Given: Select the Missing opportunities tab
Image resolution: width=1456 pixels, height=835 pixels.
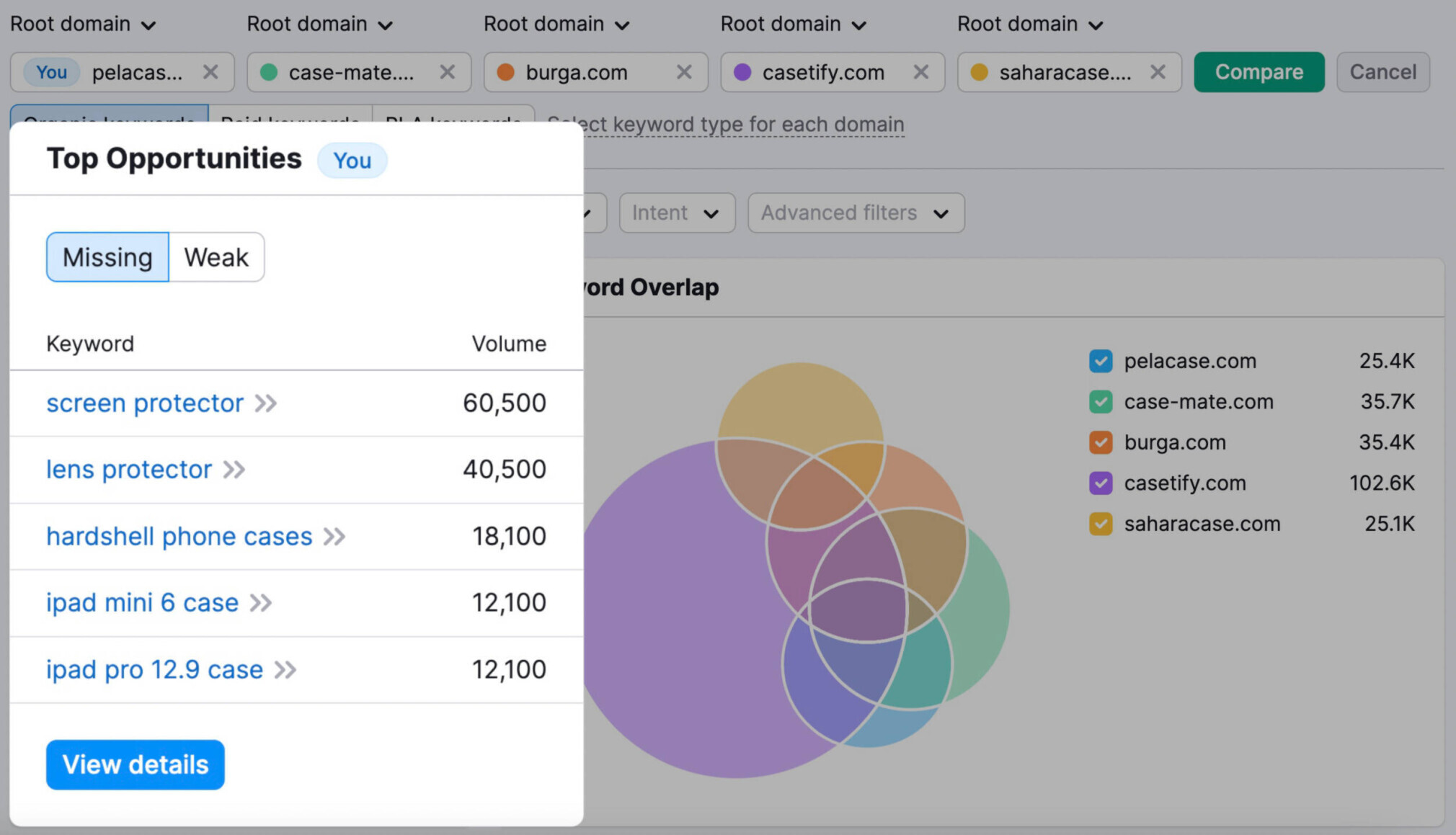Looking at the screenshot, I should click(x=107, y=257).
